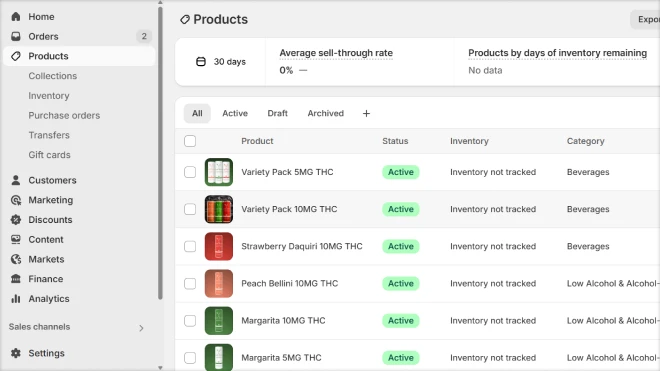This screenshot has width=660, height=371.
Task: Click the Strawberry Daquiri product thumbnail
Action: (x=218, y=246)
